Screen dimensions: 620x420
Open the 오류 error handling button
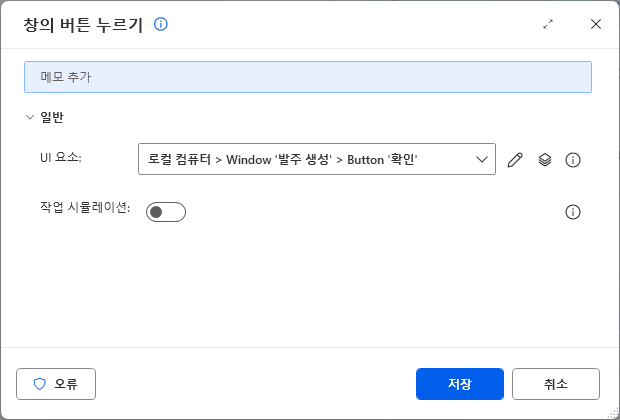click(x=56, y=384)
